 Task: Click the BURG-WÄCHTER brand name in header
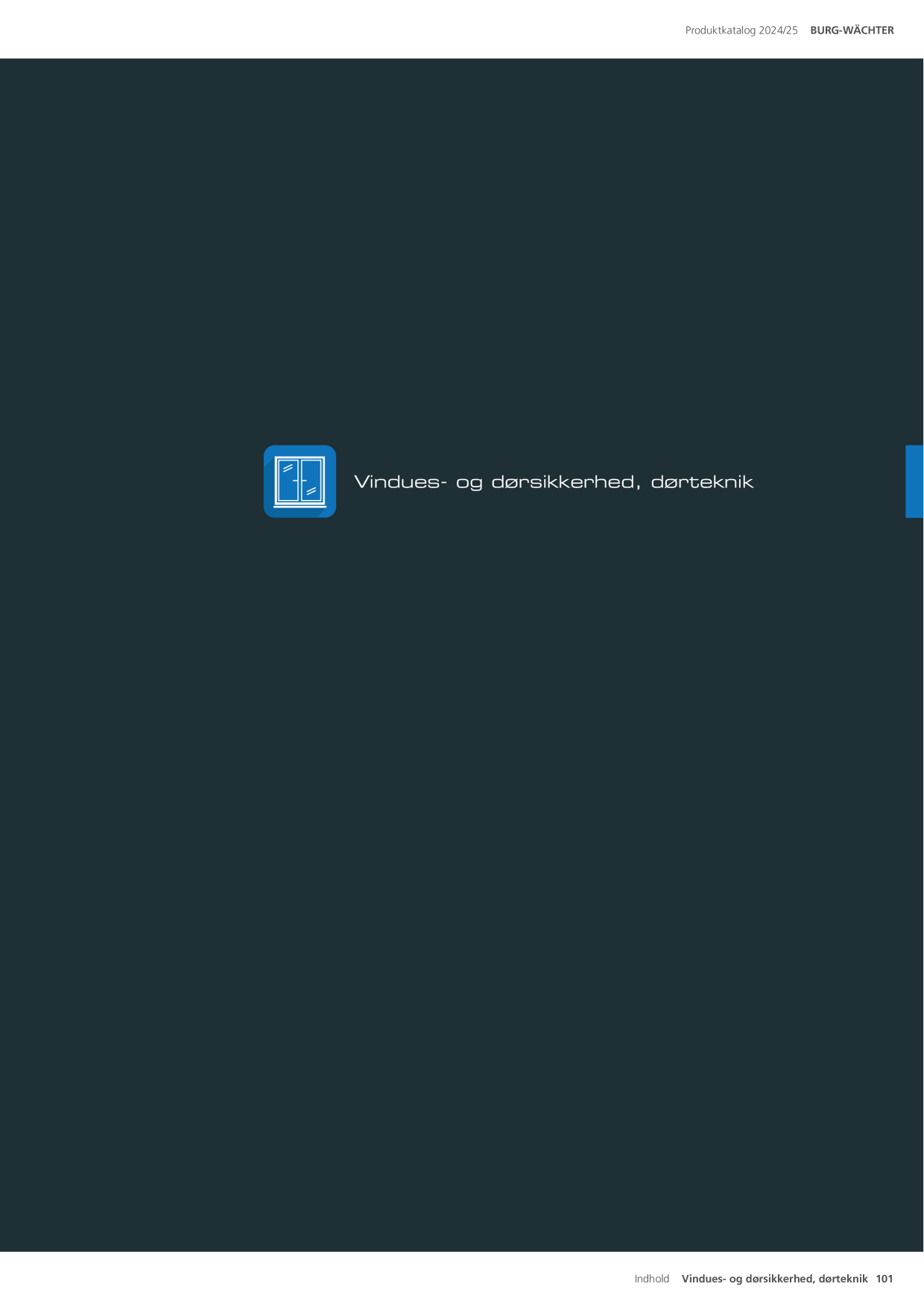[852, 31]
